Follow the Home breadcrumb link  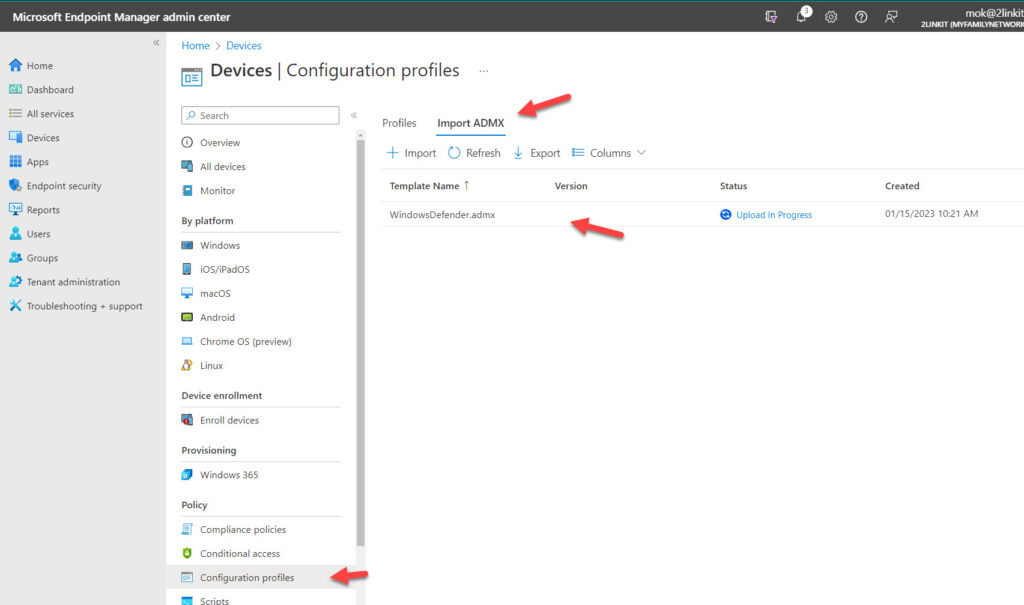(195, 46)
